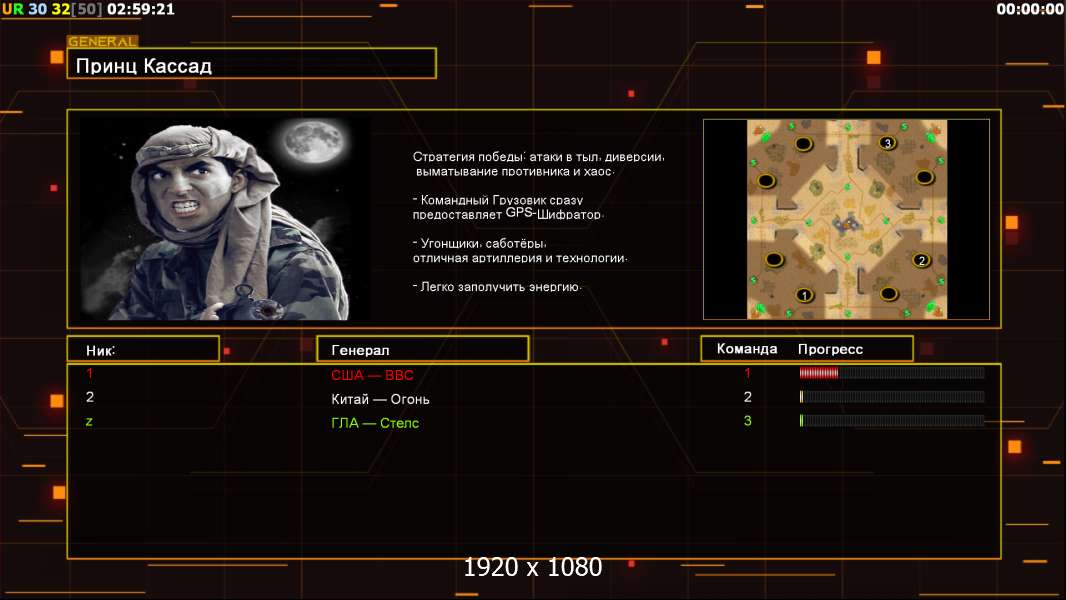Click the red progress bar for США — ВВС
This screenshot has width=1066, height=600.
[892, 372]
